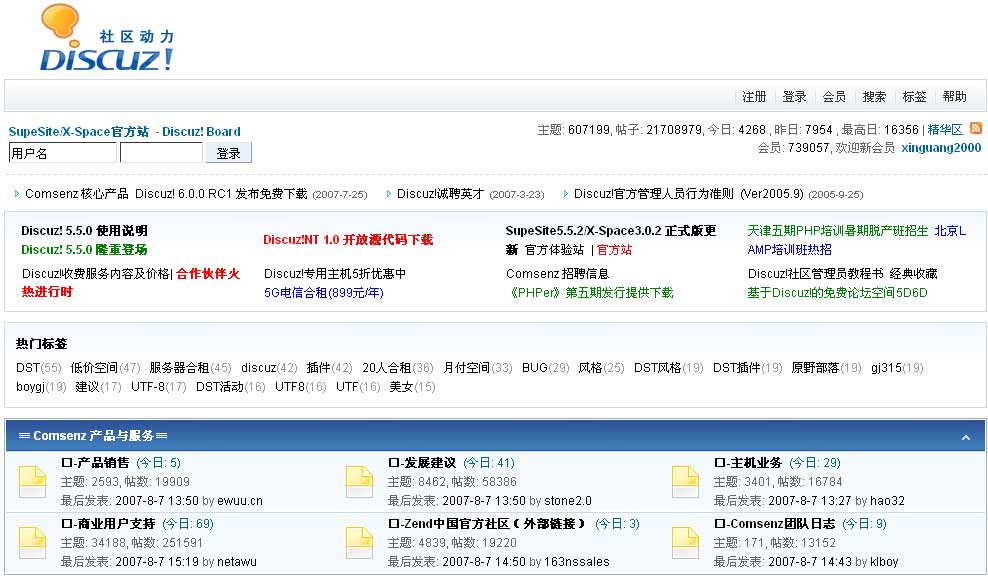Image resolution: width=988 pixels, height=581 pixels.
Task: Open Zend中国官方社区(外部链接) forum title
Action: (x=487, y=524)
